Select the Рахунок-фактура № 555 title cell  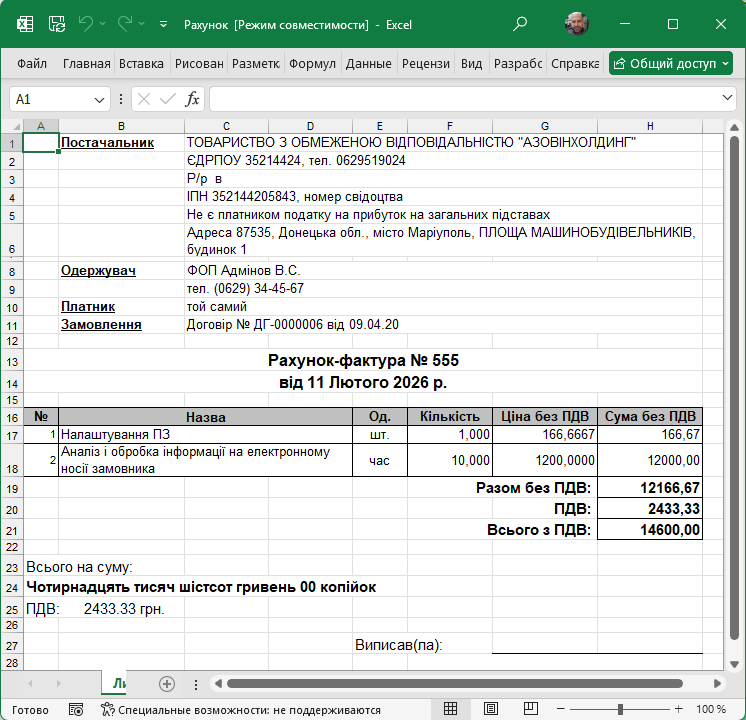363,361
